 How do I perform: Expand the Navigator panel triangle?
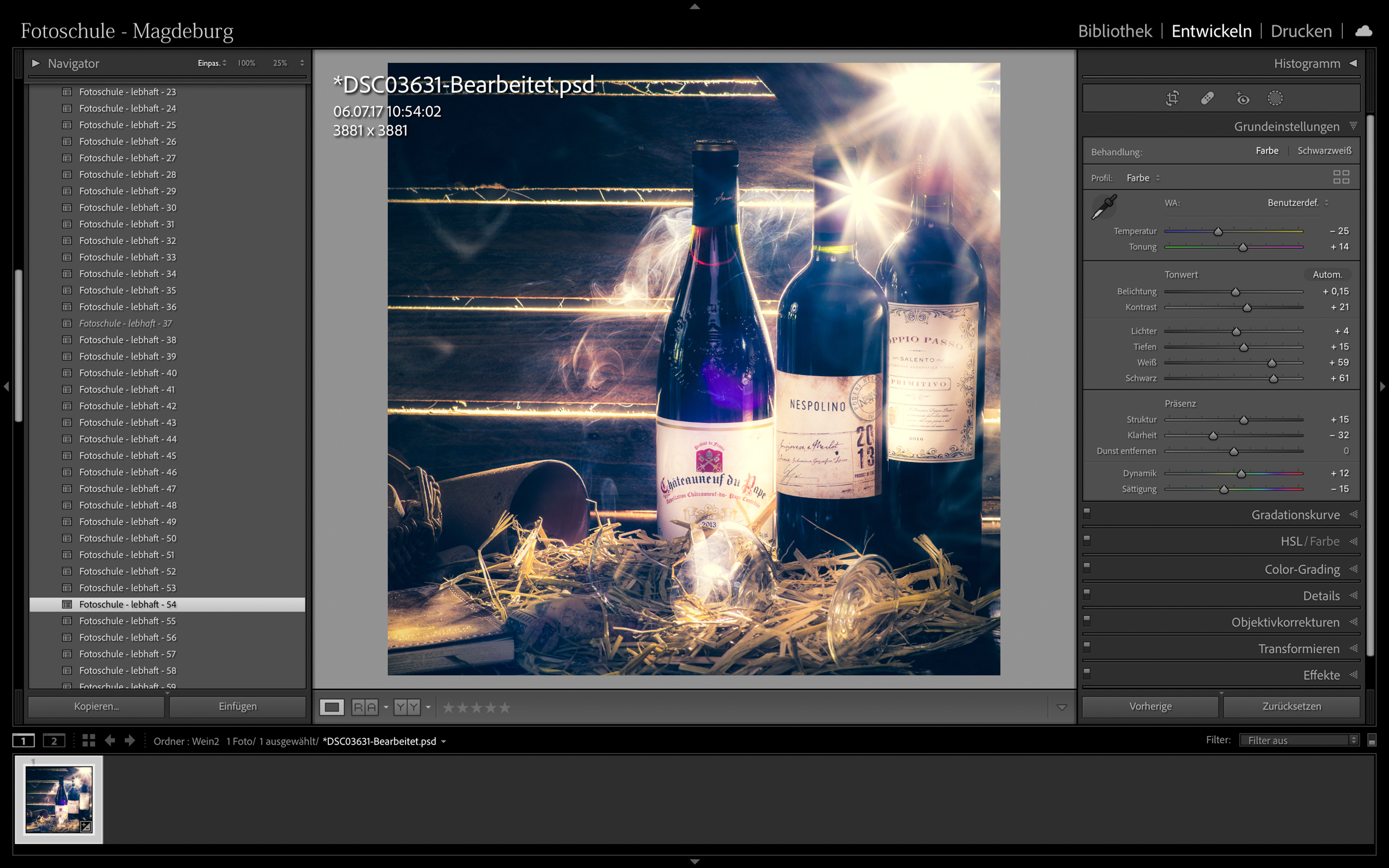pyautogui.click(x=36, y=63)
